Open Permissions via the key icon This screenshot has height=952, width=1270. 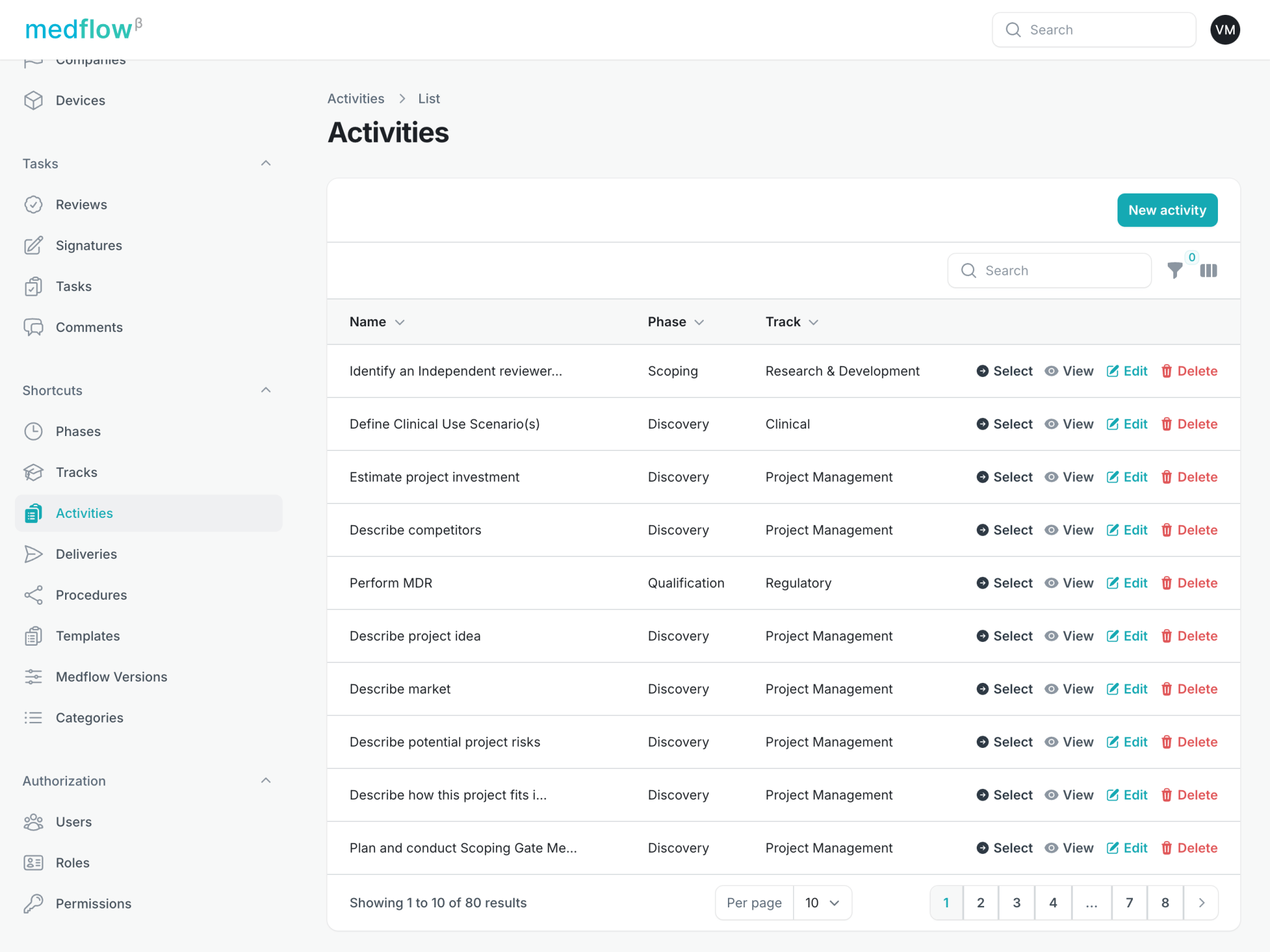coord(33,904)
